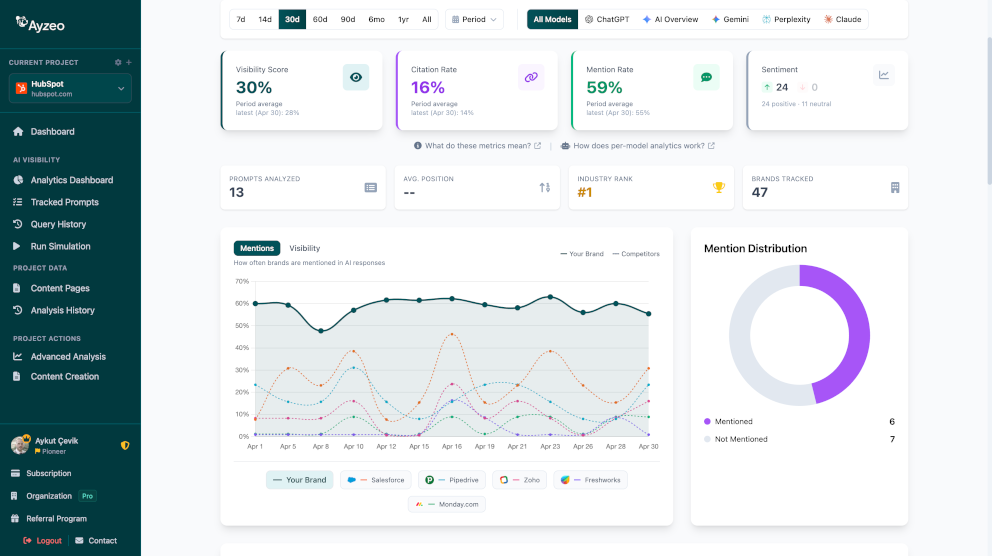992x556 pixels.
Task: Toggle Freshworks series in chart legend
Action: [590, 480]
